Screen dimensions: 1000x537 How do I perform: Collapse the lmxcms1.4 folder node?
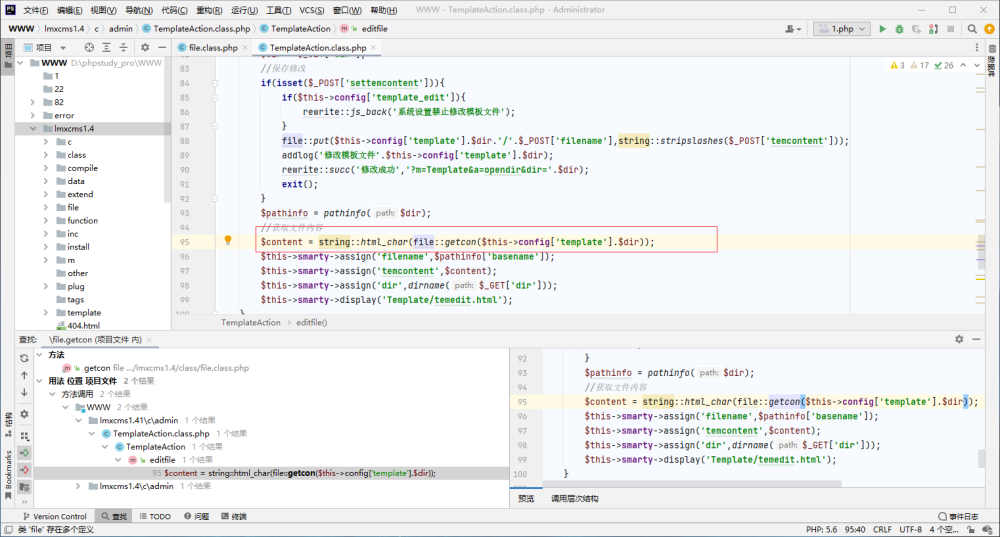click(x=33, y=128)
